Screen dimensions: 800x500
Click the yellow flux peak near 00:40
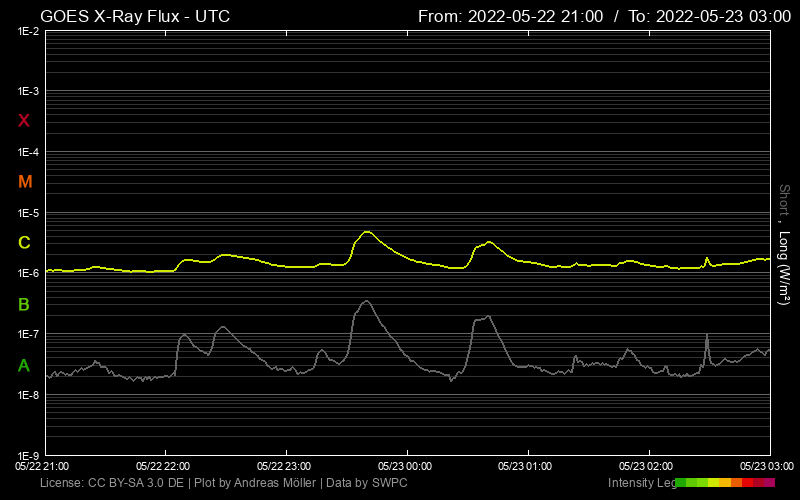[x=489, y=242]
